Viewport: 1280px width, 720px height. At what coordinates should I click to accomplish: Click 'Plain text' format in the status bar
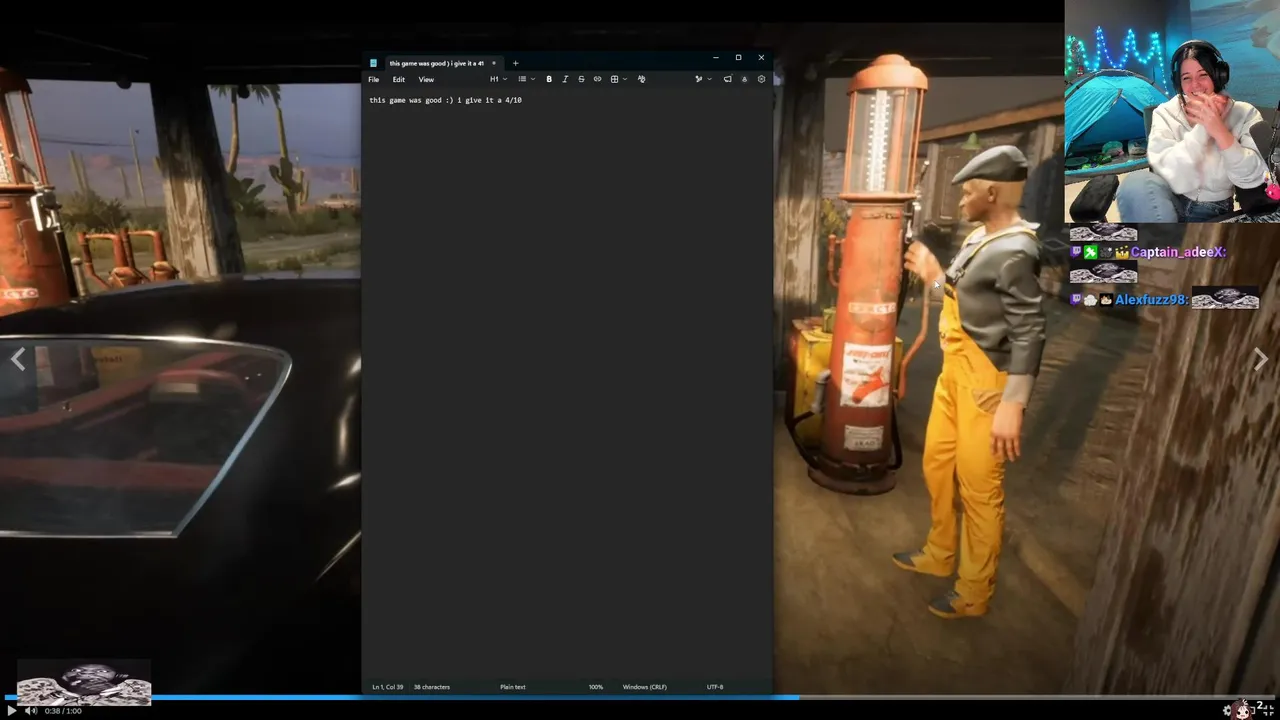pos(513,687)
